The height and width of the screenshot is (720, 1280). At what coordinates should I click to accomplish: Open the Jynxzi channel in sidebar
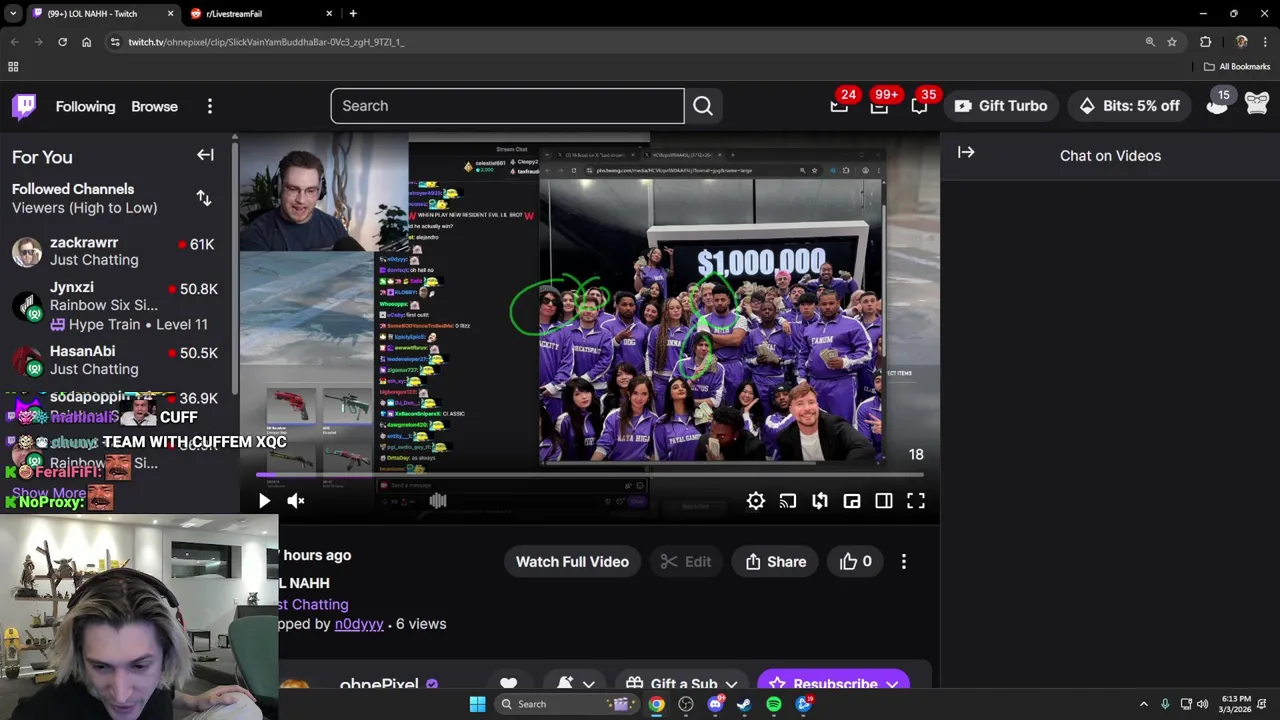[118, 305]
